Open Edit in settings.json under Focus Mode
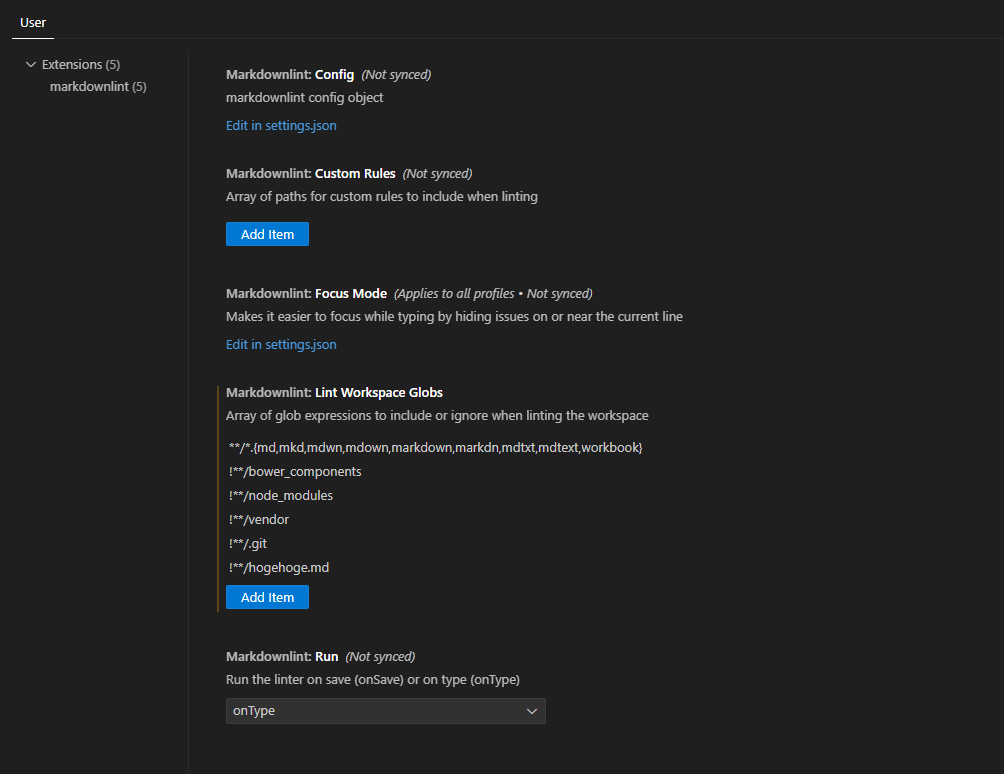 pyautogui.click(x=281, y=345)
